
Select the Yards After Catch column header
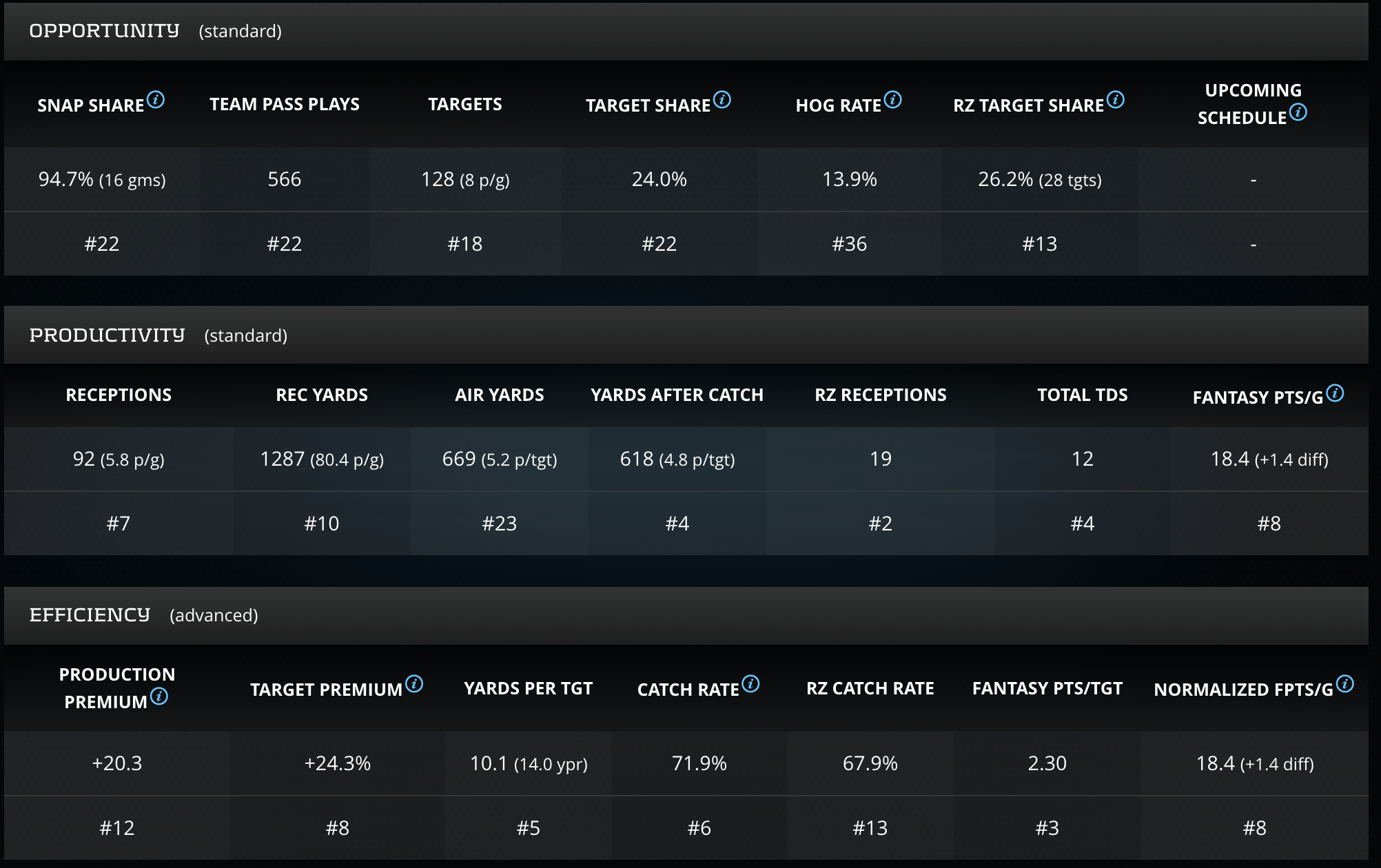(x=677, y=395)
